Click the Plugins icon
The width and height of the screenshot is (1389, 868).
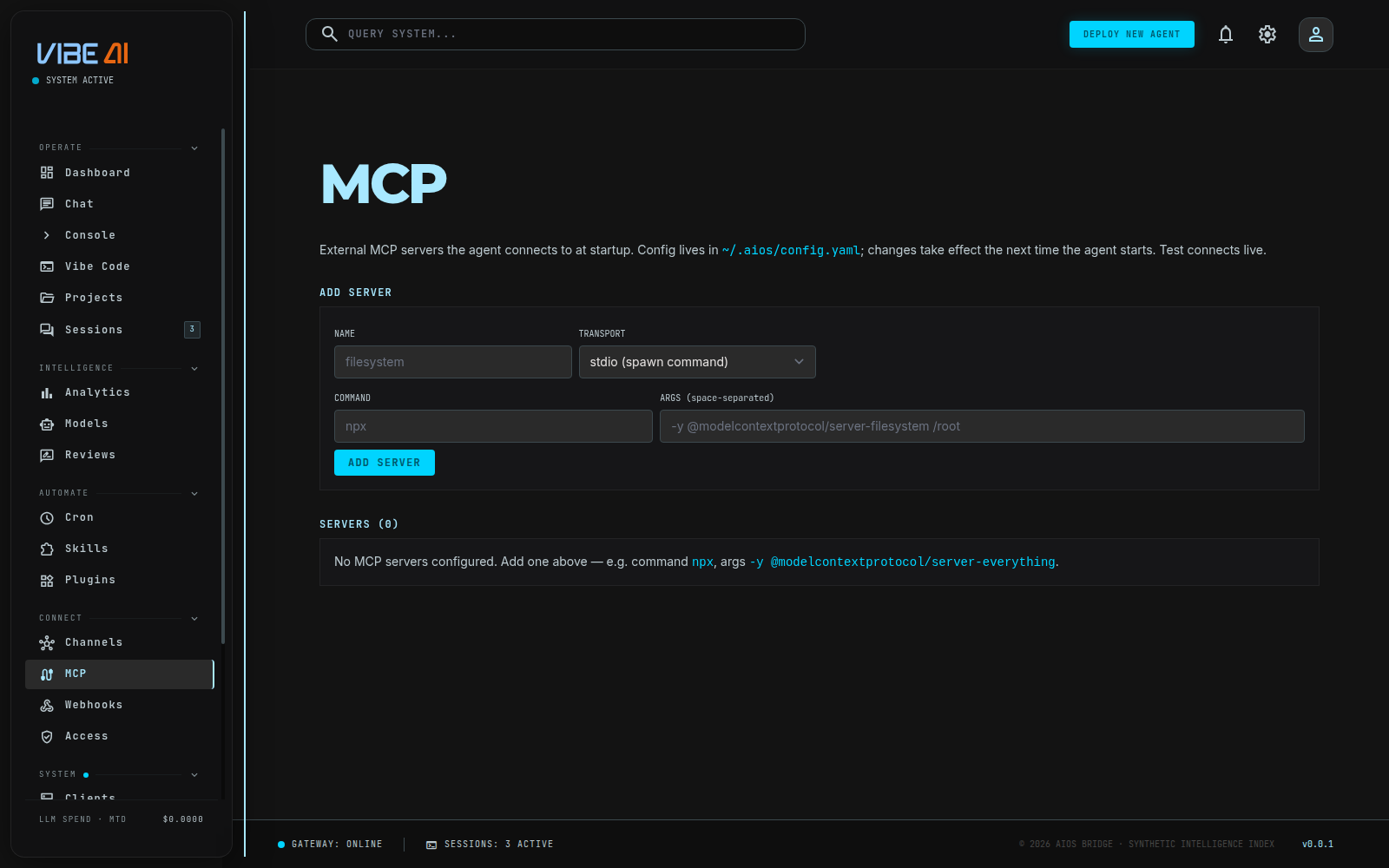47,580
